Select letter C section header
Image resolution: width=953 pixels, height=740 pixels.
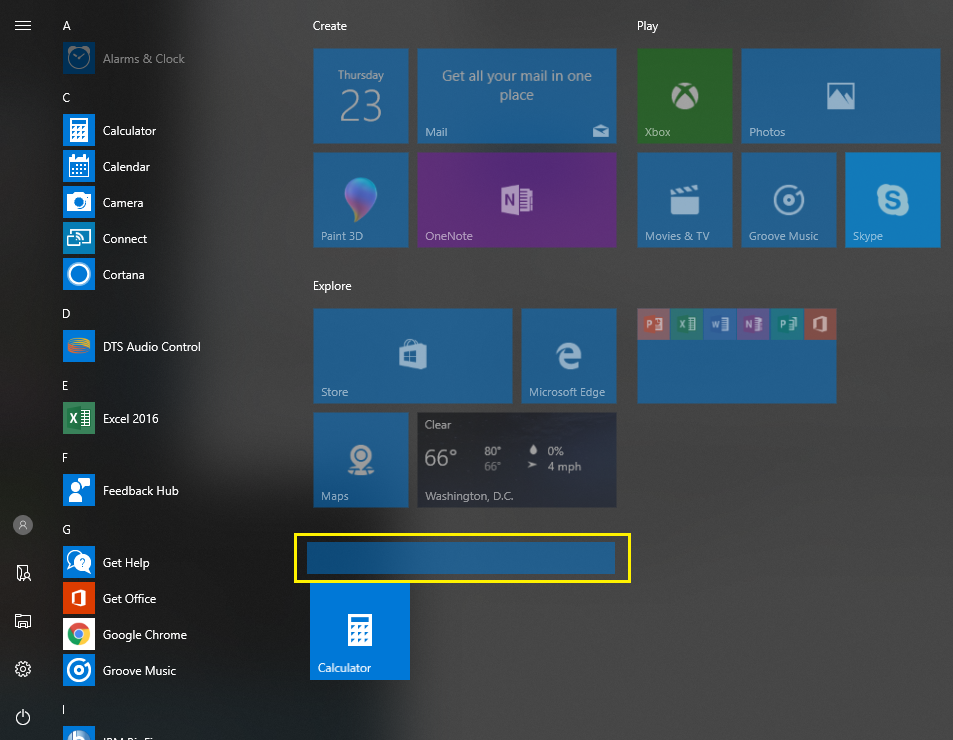pos(66,98)
